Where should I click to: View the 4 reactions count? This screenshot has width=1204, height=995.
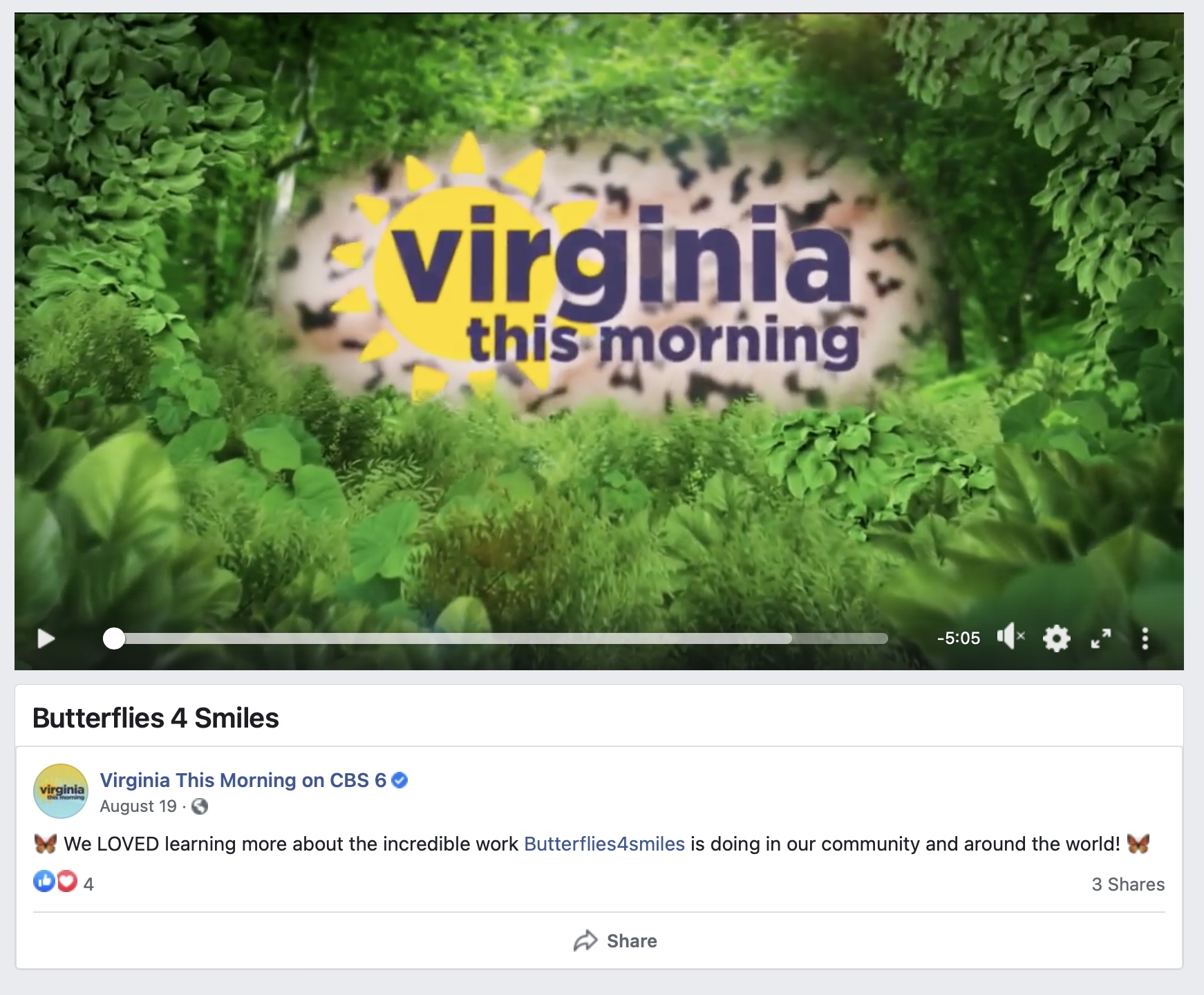pos(88,884)
